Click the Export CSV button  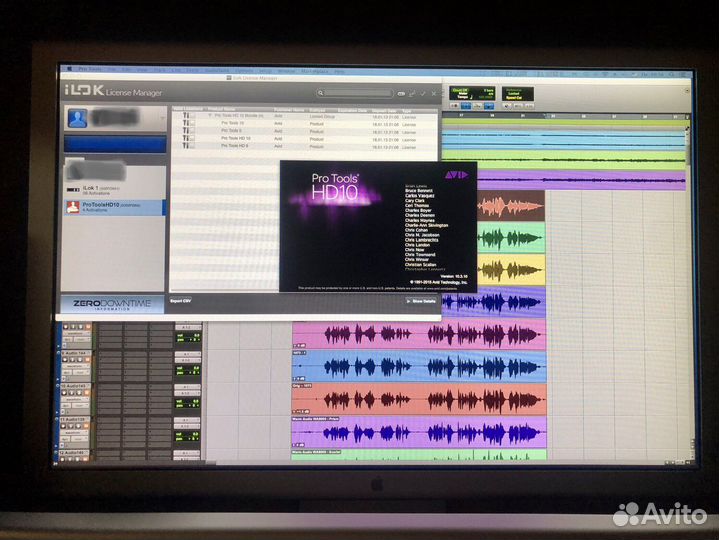coord(181,301)
